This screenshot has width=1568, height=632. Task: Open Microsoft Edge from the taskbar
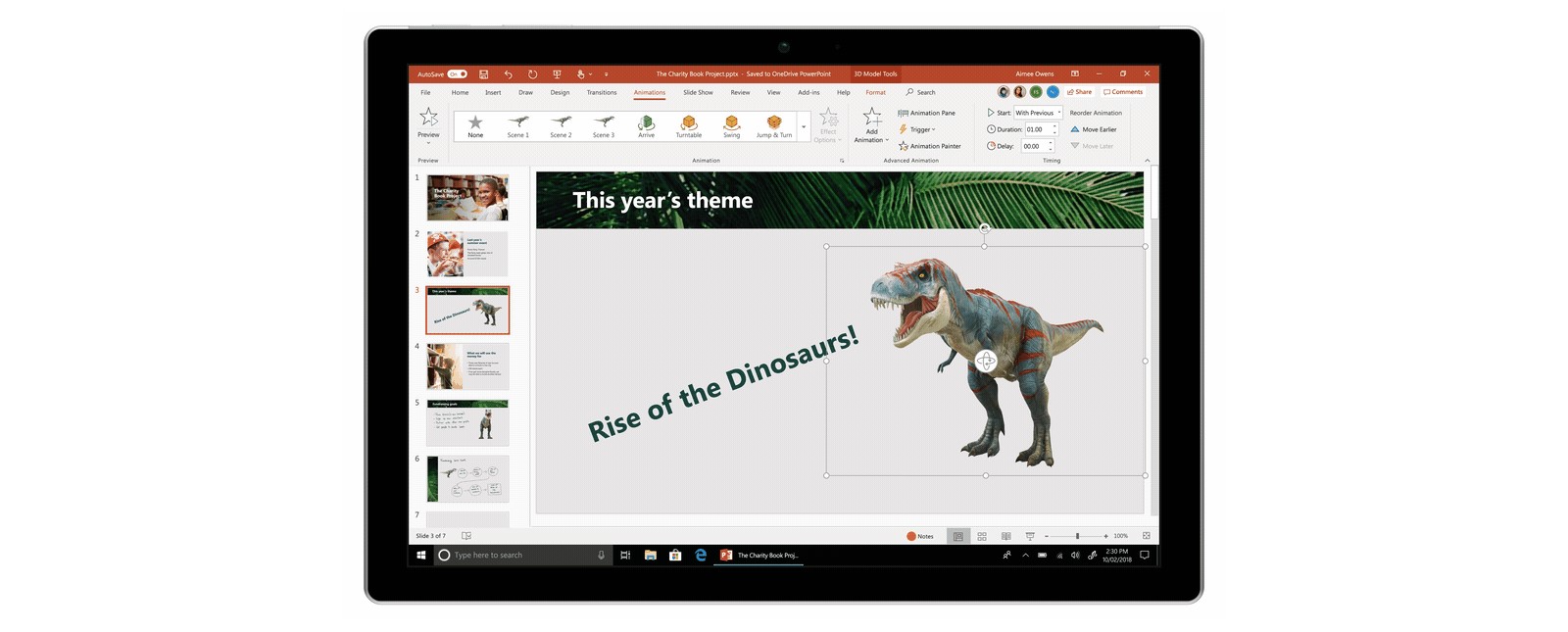point(701,555)
